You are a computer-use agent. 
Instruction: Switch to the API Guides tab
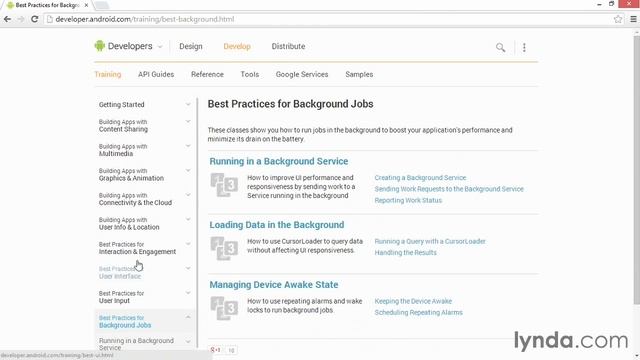156,74
